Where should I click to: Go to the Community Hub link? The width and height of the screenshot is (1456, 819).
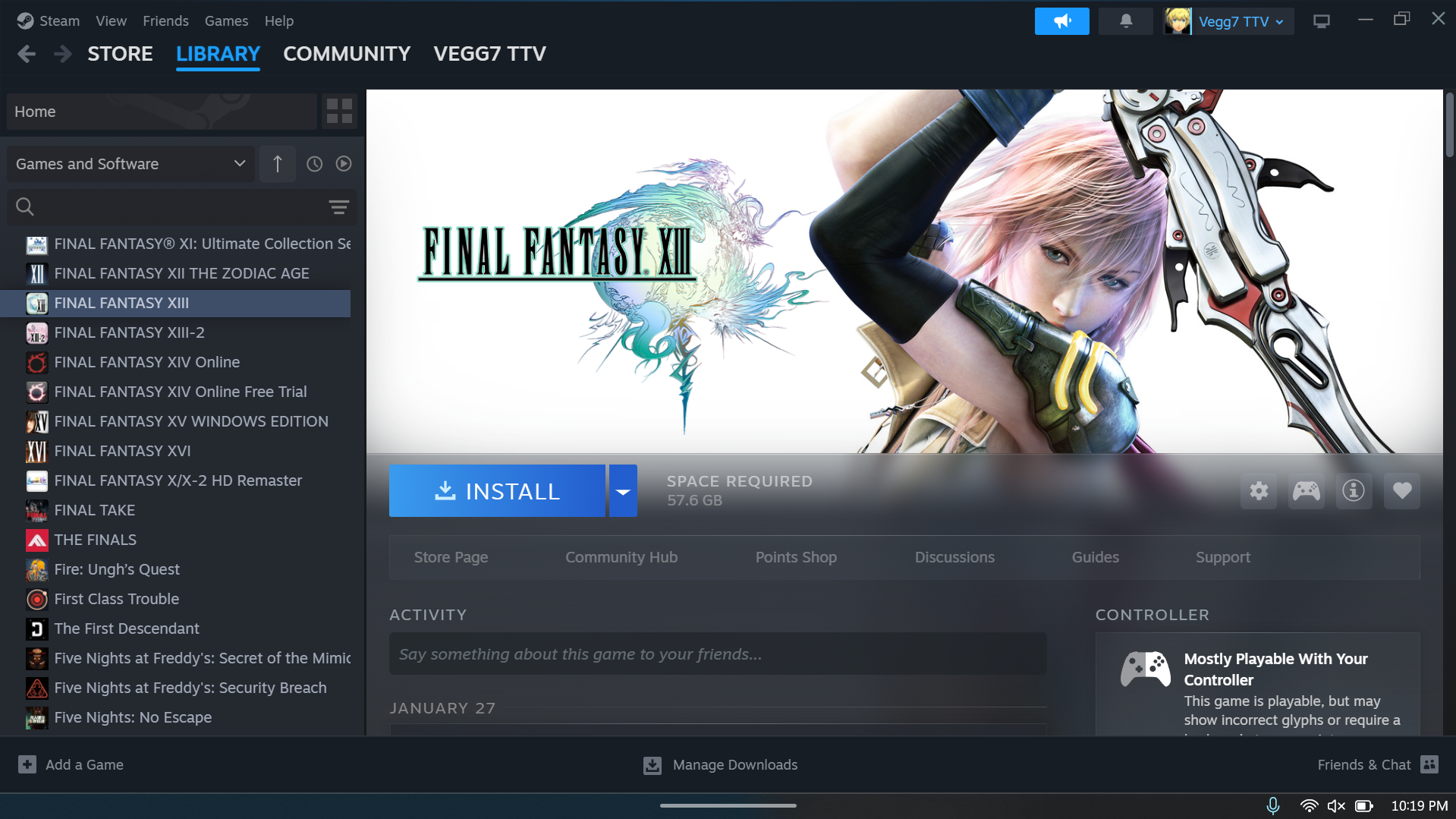point(621,557)
